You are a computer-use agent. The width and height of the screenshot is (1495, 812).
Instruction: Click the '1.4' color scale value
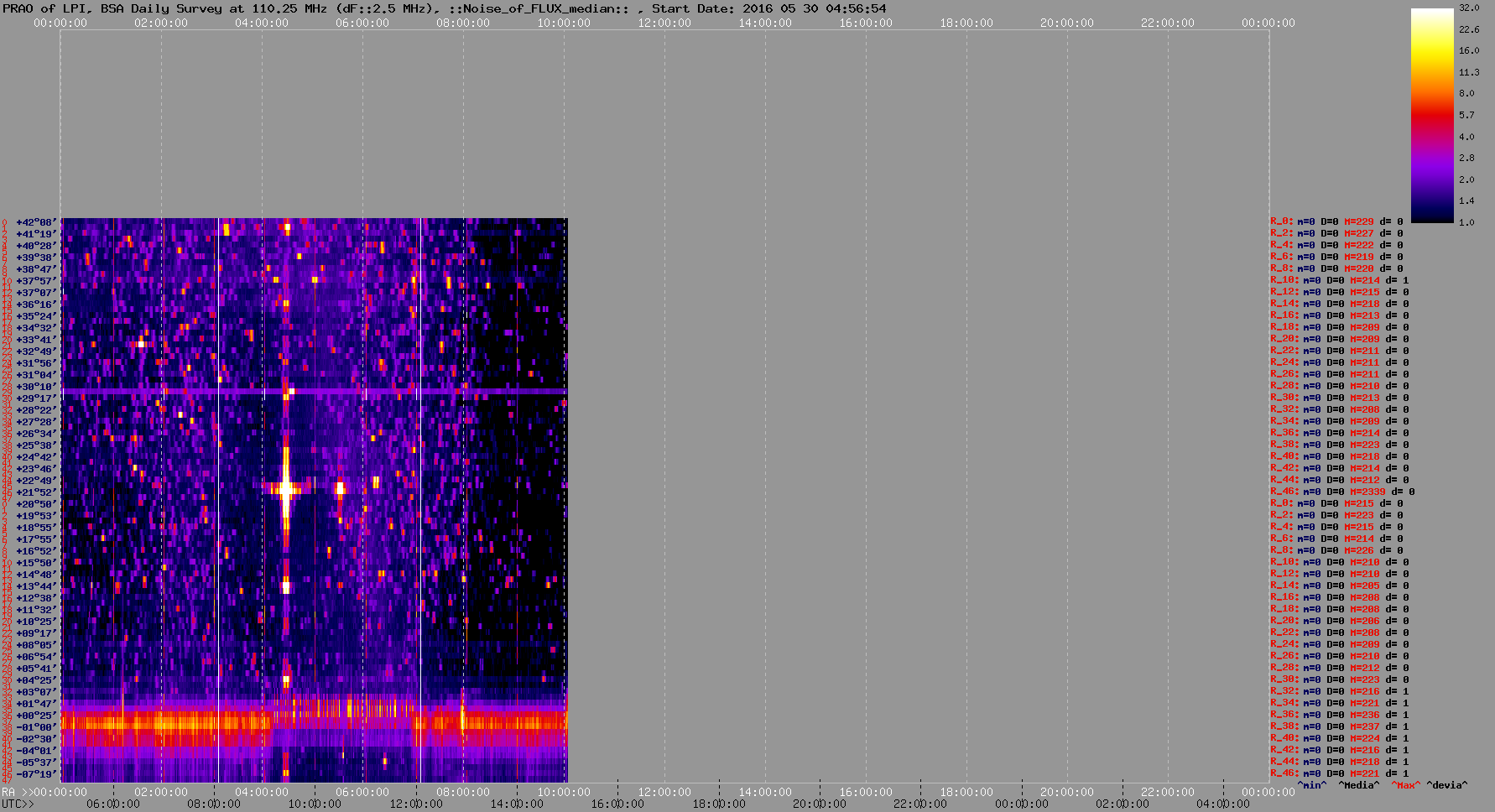(x=1466, y=200)
